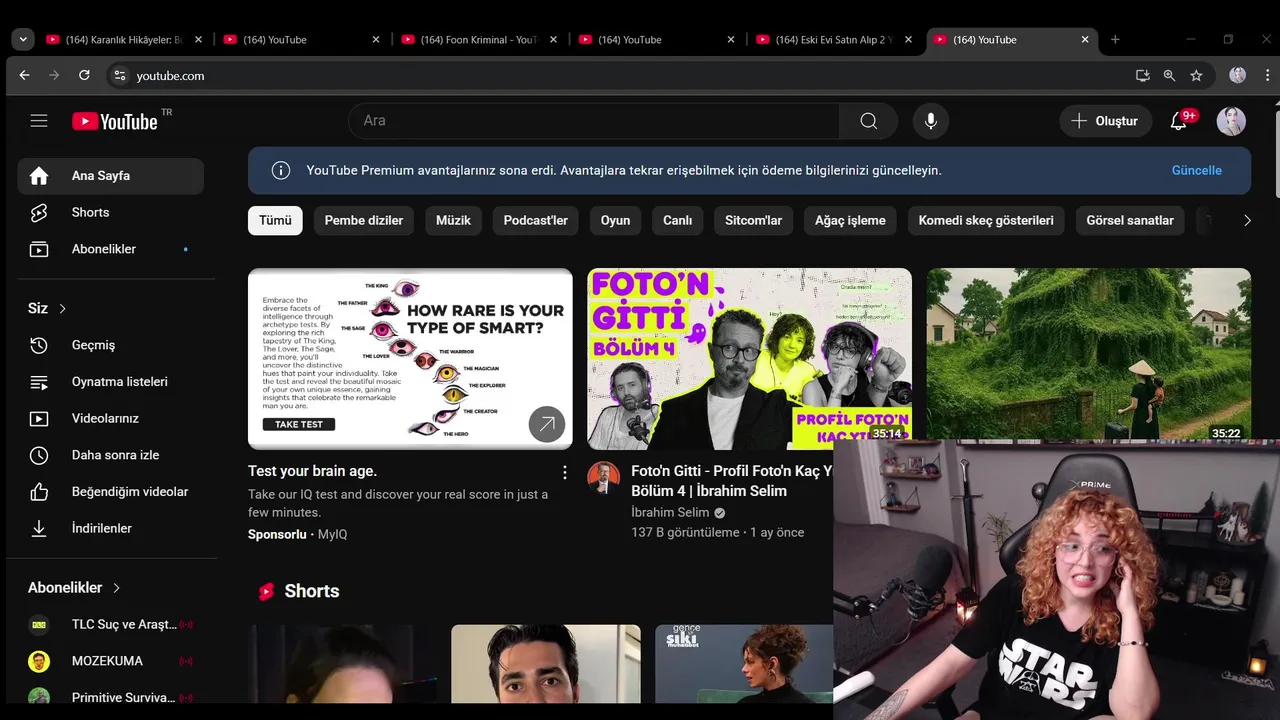Screen dimensions: 1280x720
Task: Select the Podcast'ler chip
Action: [535, 220]
